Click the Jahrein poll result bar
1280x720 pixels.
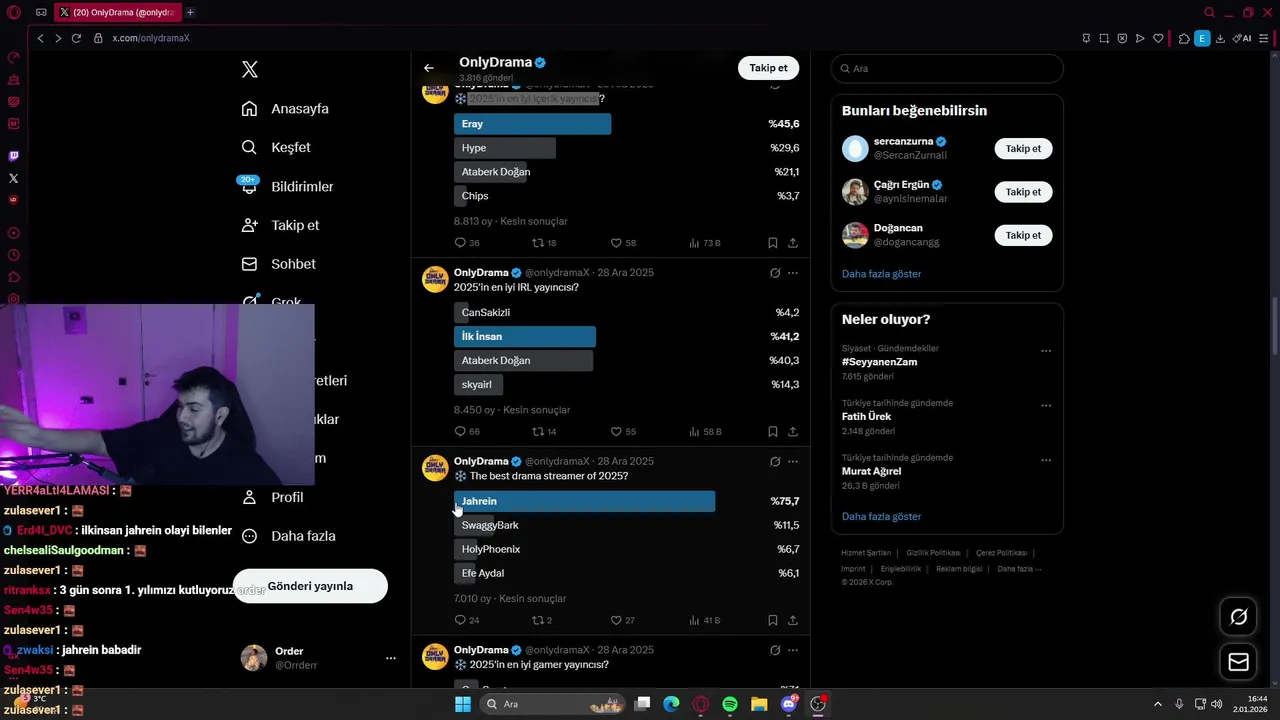click(584, 501)
